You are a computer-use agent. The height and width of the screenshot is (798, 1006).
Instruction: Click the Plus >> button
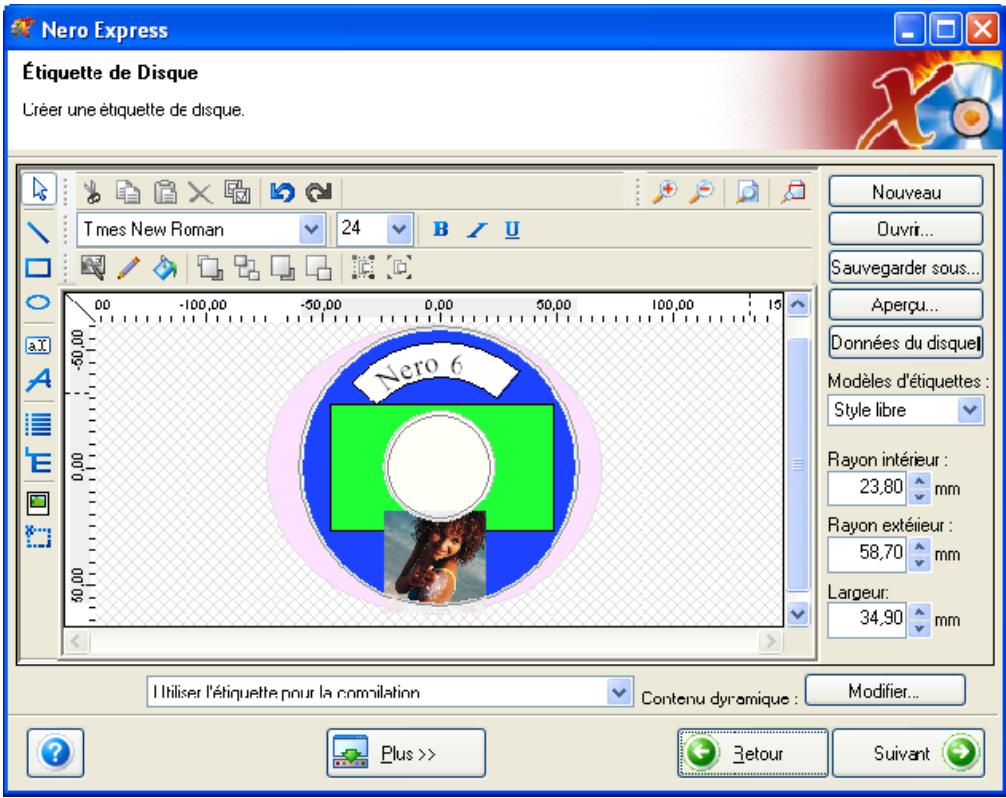click(406, 753)
